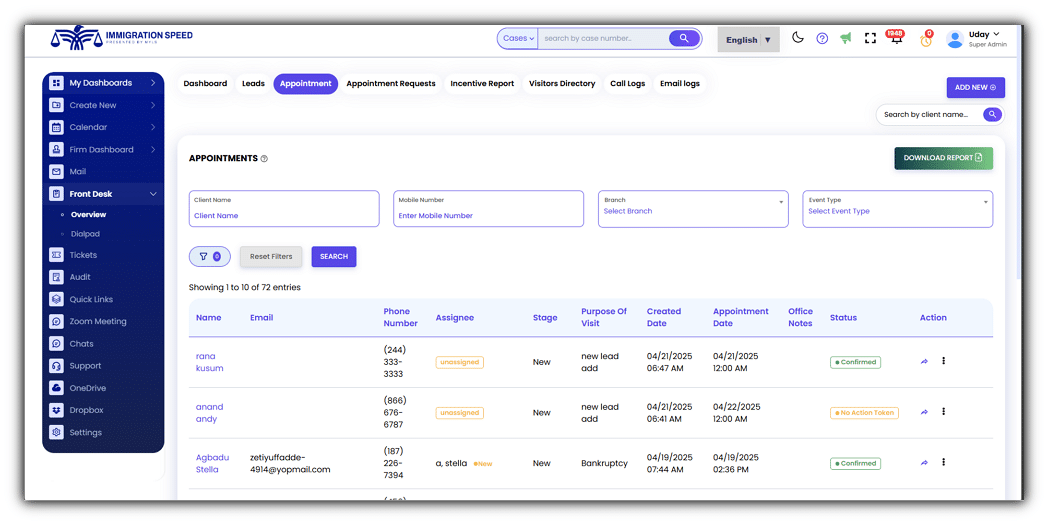Click the Tickets sidebar icon

pos(56,255)
